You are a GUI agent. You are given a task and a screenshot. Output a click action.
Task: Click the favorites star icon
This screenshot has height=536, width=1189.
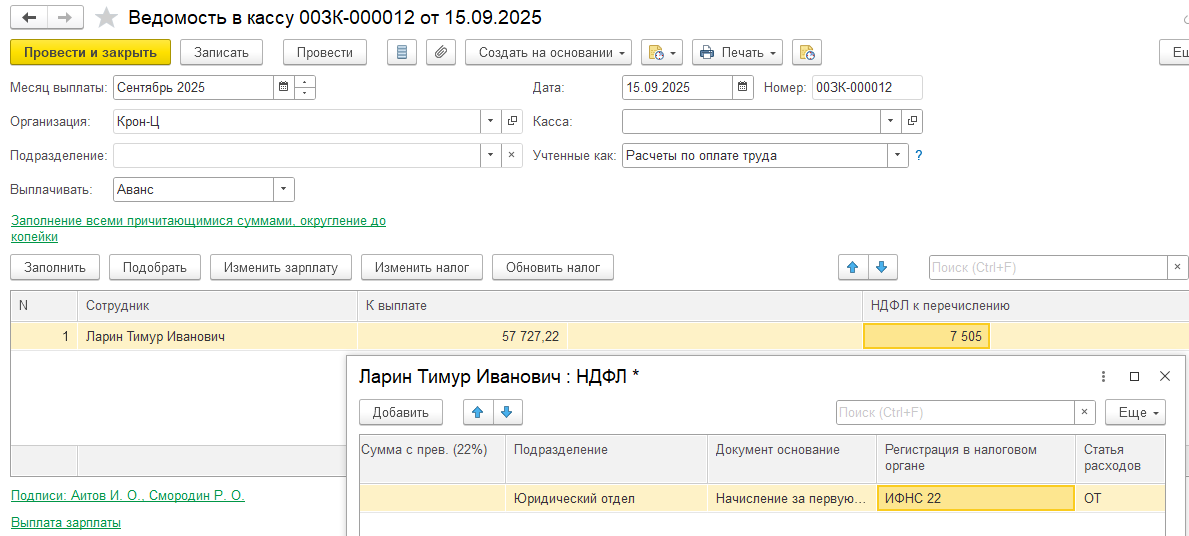(x=105, y=18)
